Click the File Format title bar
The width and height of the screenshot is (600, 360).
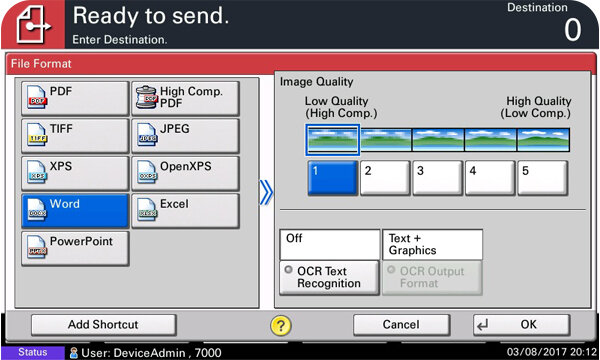click(x=301, y=64)
